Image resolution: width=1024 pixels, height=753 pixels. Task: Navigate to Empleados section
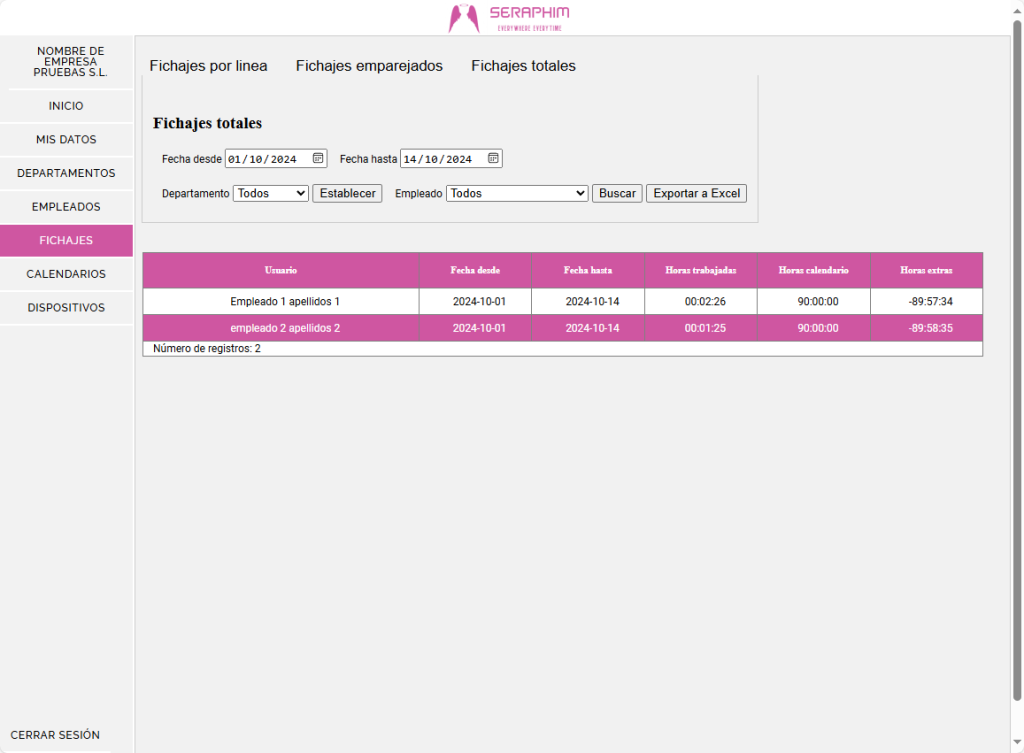tap(66, 207)
